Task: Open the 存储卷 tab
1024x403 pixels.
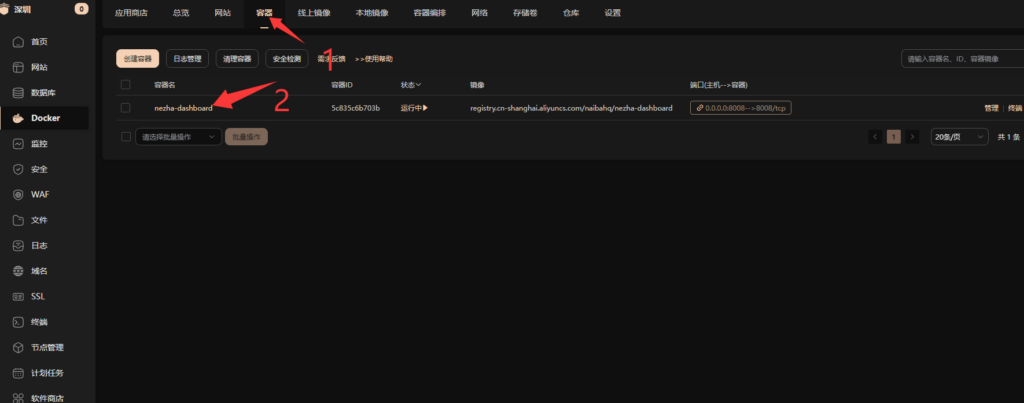Action: (x=525, y=13)
